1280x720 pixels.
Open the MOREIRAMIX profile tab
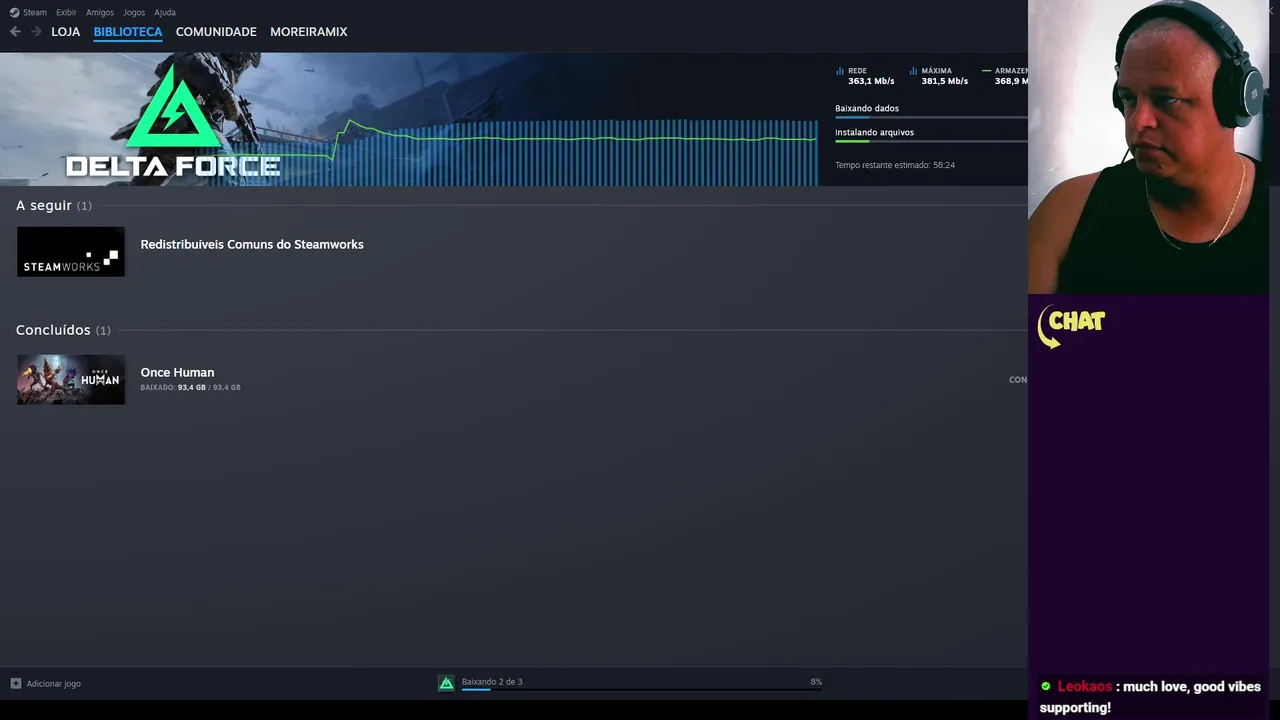tap(309, 32)
